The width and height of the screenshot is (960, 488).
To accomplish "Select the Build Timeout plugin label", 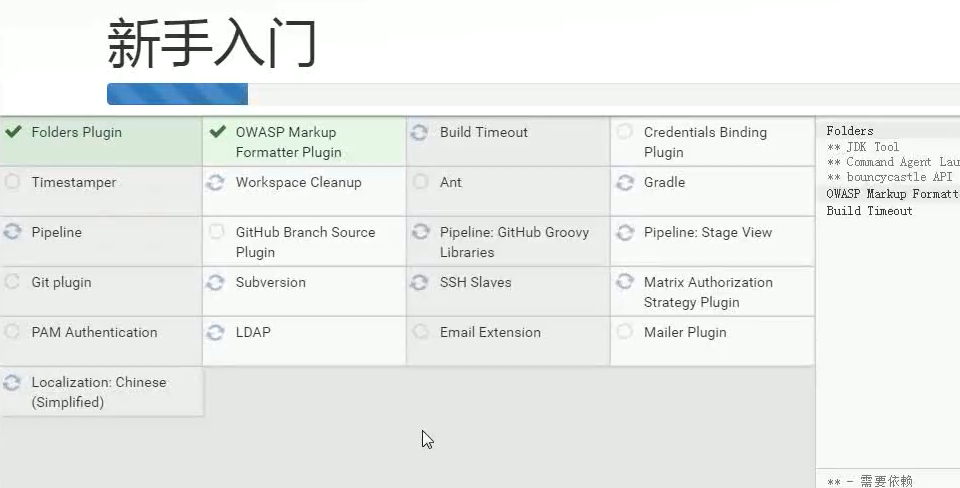I will 484,132.
